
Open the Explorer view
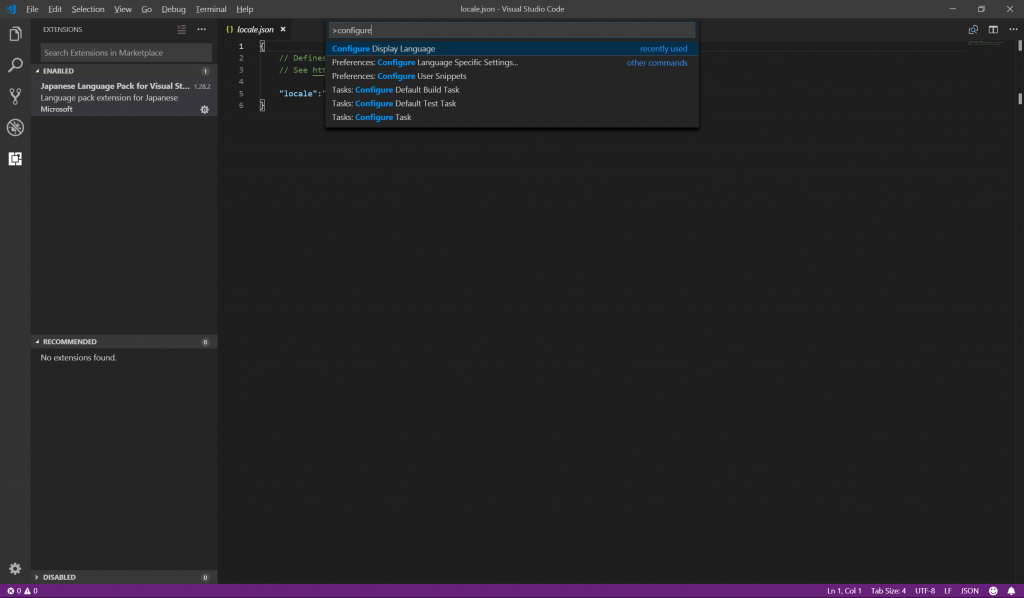pyautogui.click(x=15, y=34)
